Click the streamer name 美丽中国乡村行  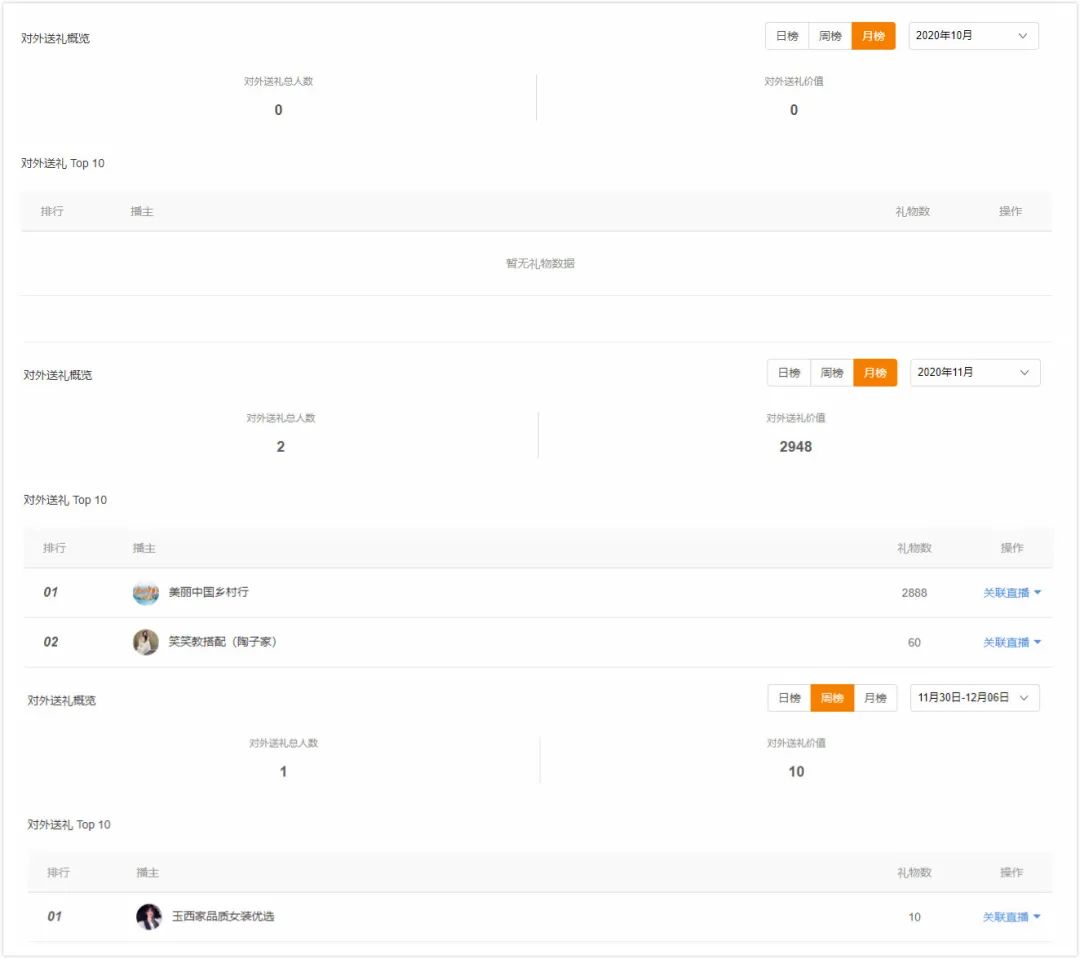point(209,592)
